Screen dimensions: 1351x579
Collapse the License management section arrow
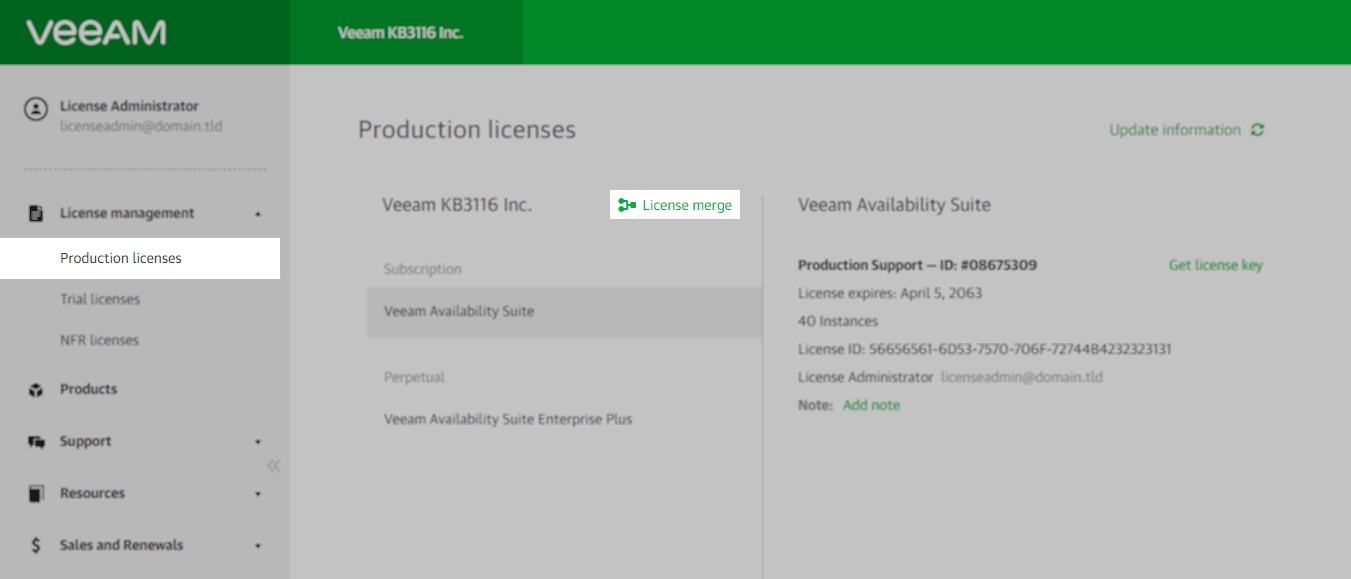click(x=258, y=214)
